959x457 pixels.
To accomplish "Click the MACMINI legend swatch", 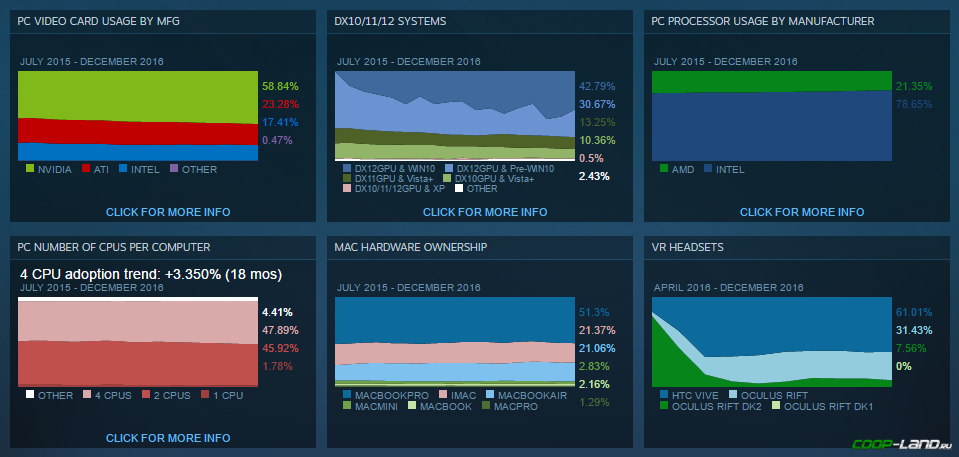I will coord(347,406).
